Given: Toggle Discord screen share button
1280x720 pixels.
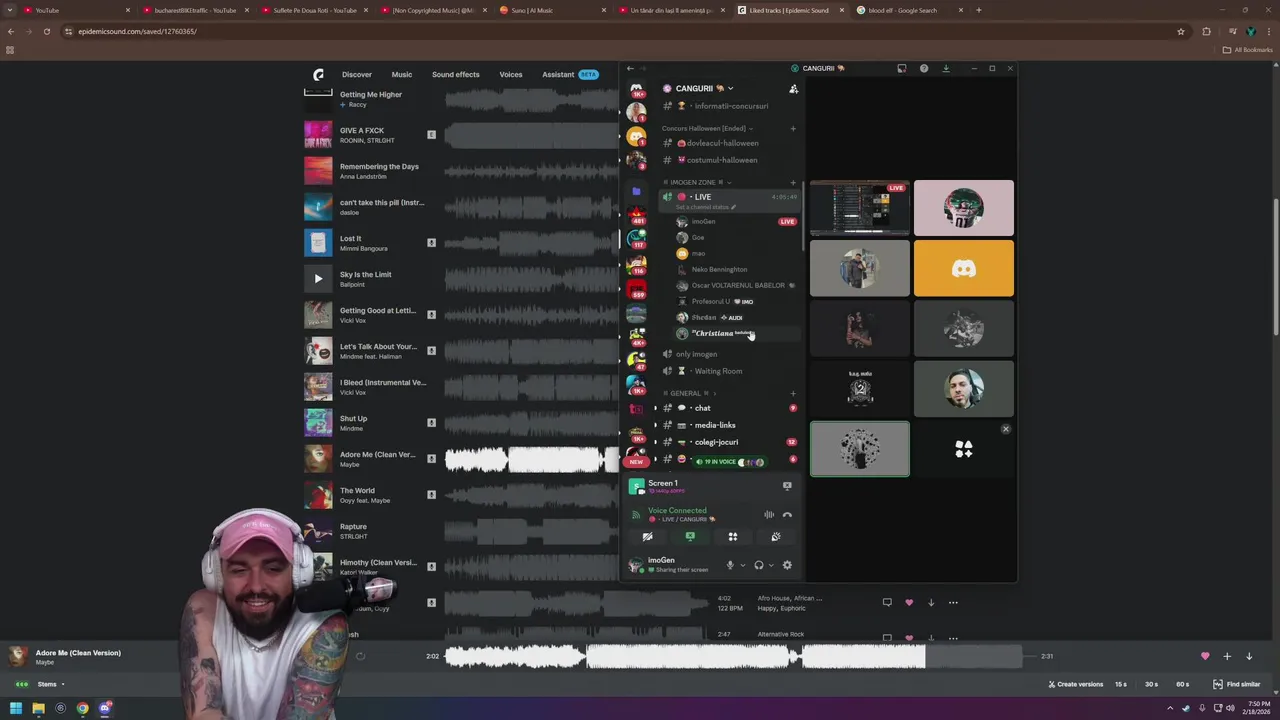Looking at the screenshot, I should point(690,537).
